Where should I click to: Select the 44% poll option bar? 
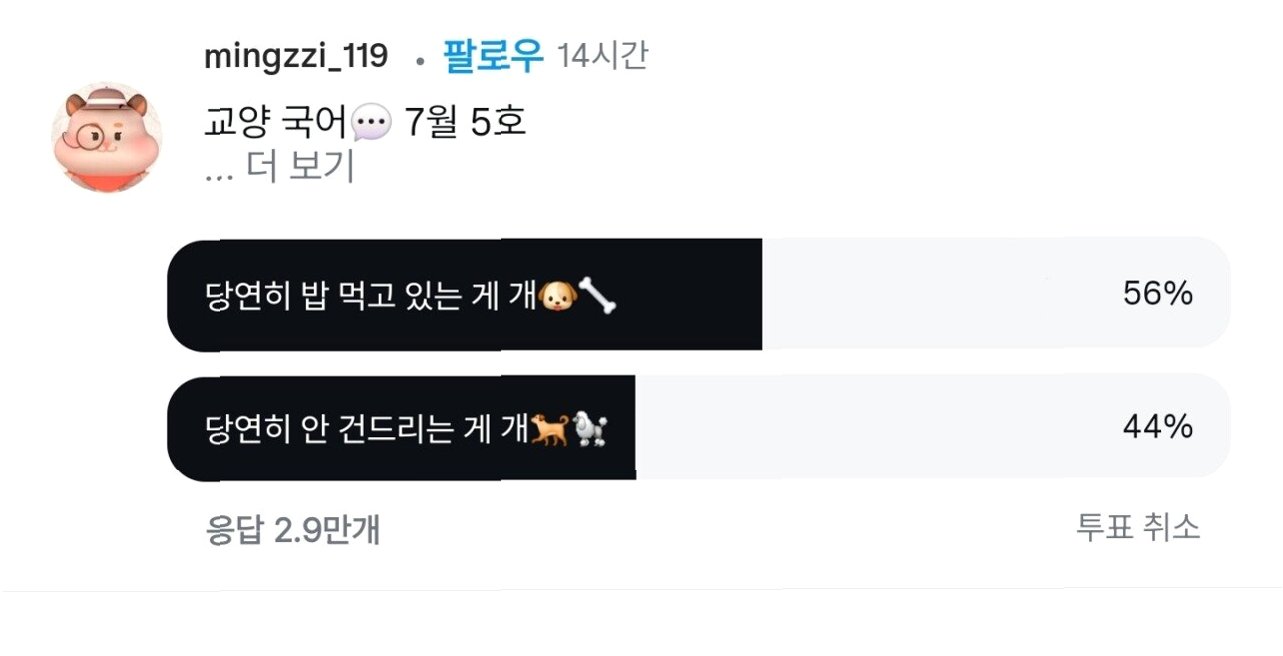click(698, 428)
